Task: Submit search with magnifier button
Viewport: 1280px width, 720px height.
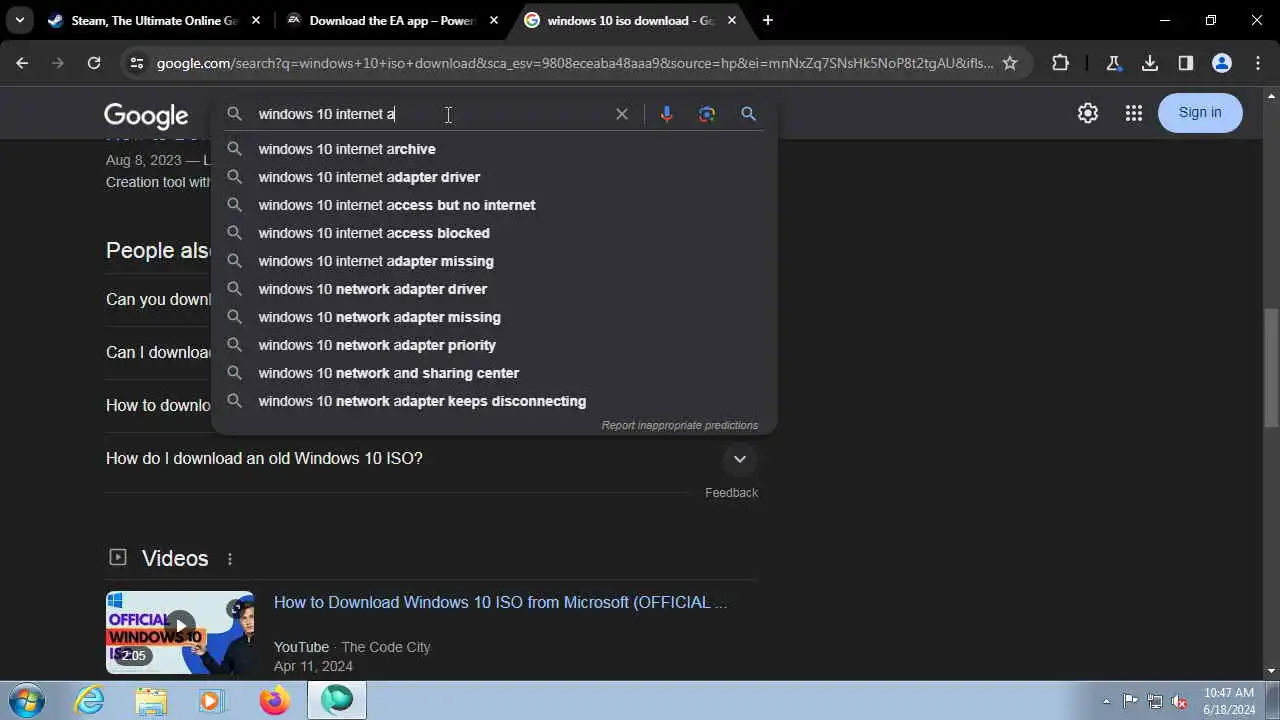Action: [x=748, y=114]
